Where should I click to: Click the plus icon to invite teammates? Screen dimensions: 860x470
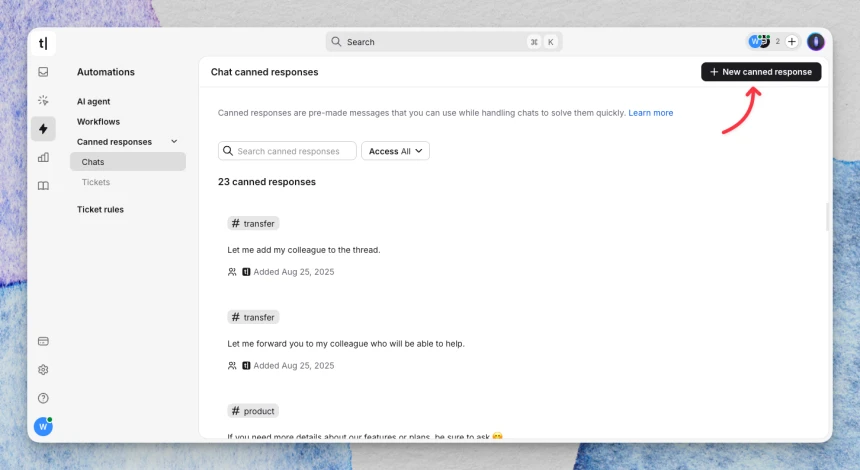(x=791, y=42)
